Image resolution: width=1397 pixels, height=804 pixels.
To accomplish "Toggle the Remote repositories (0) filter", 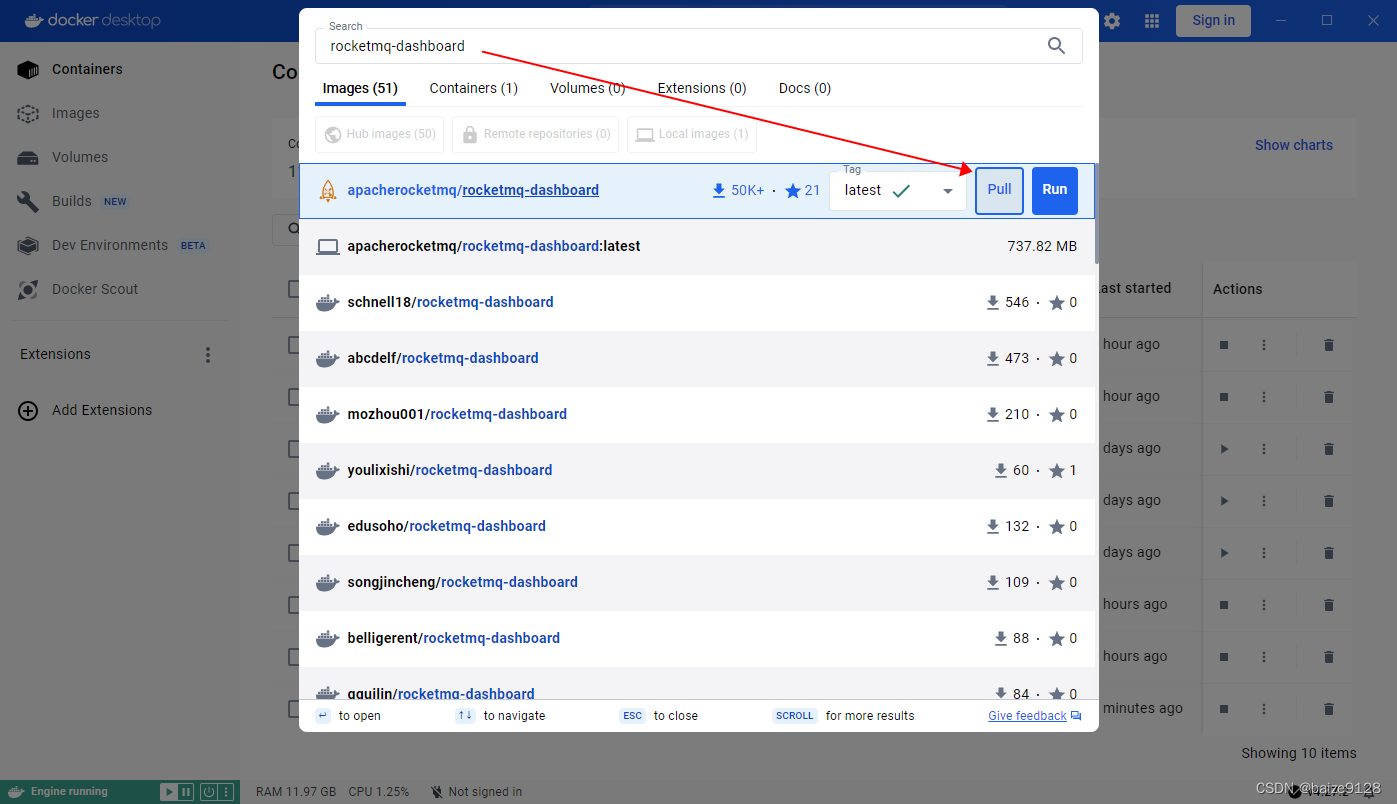I will click(535, 134).
